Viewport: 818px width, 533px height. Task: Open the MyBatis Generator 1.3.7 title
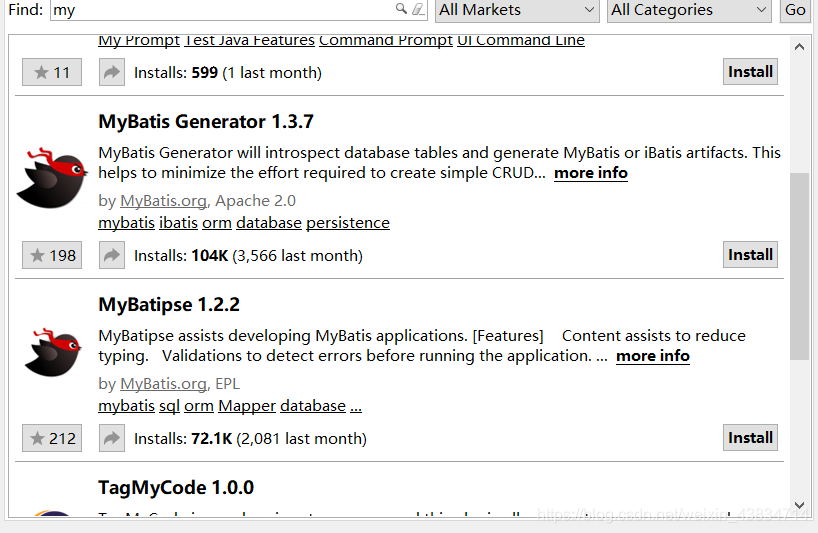pyautogui.click(x=206, y=122)
